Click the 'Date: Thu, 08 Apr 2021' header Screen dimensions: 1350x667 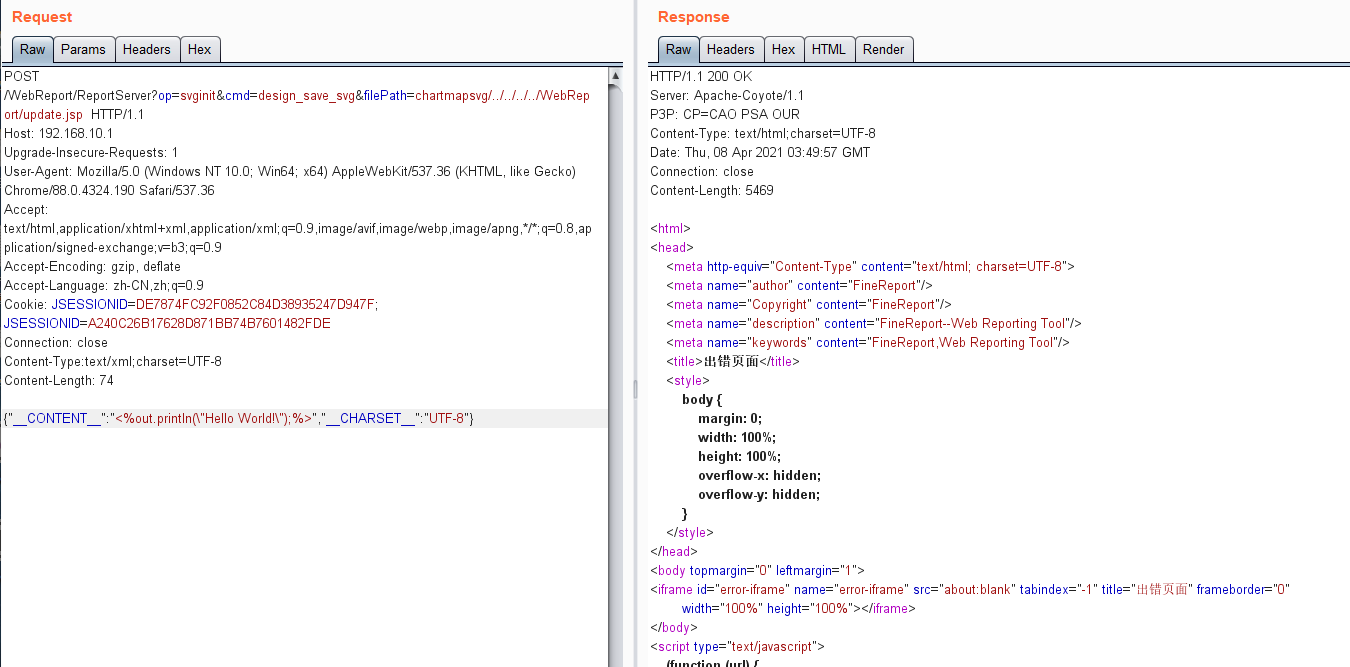click(x=760, y=152)
